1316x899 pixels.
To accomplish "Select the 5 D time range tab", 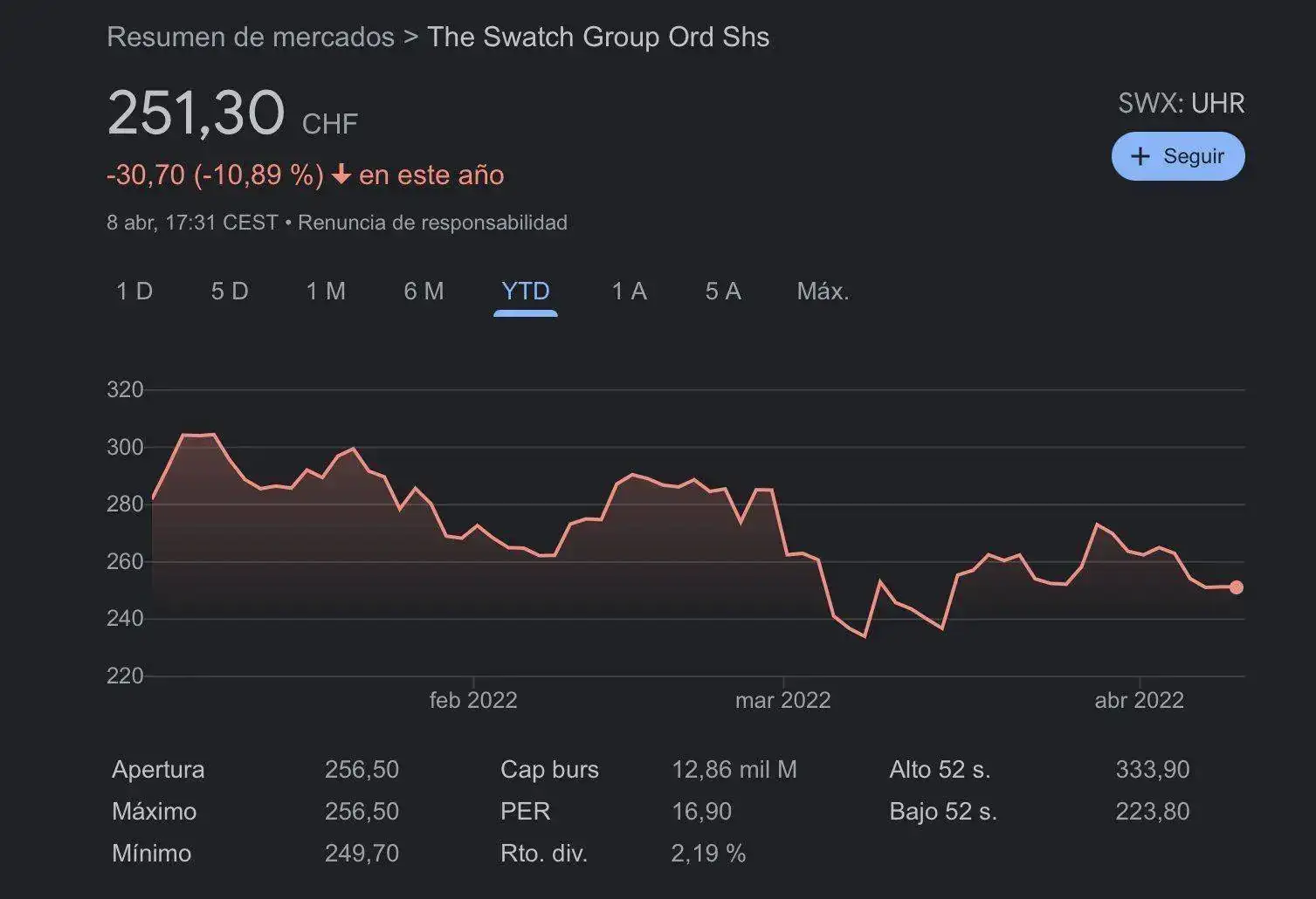I will tap(230, 292).
